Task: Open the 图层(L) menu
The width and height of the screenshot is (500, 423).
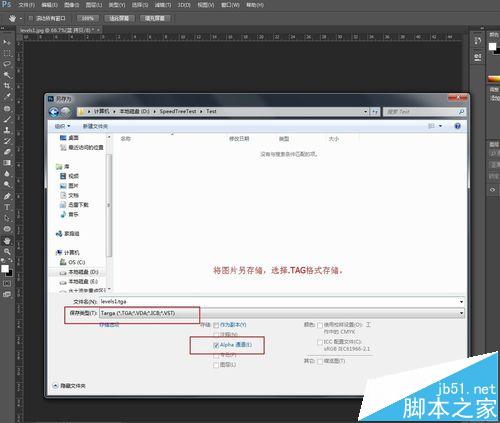Action: click(x=94, y=5)
